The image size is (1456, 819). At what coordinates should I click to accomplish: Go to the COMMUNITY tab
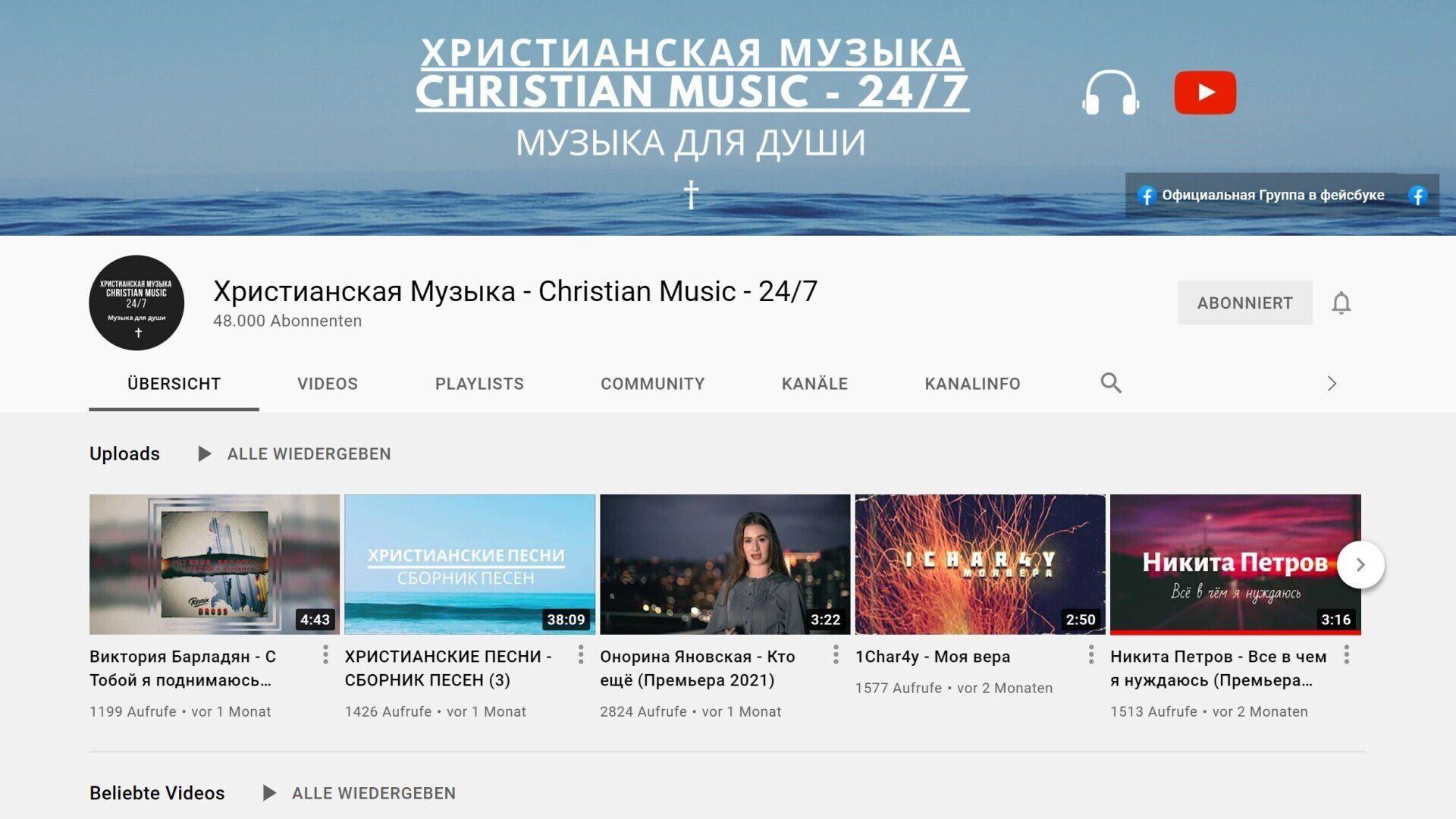point(652,384)
